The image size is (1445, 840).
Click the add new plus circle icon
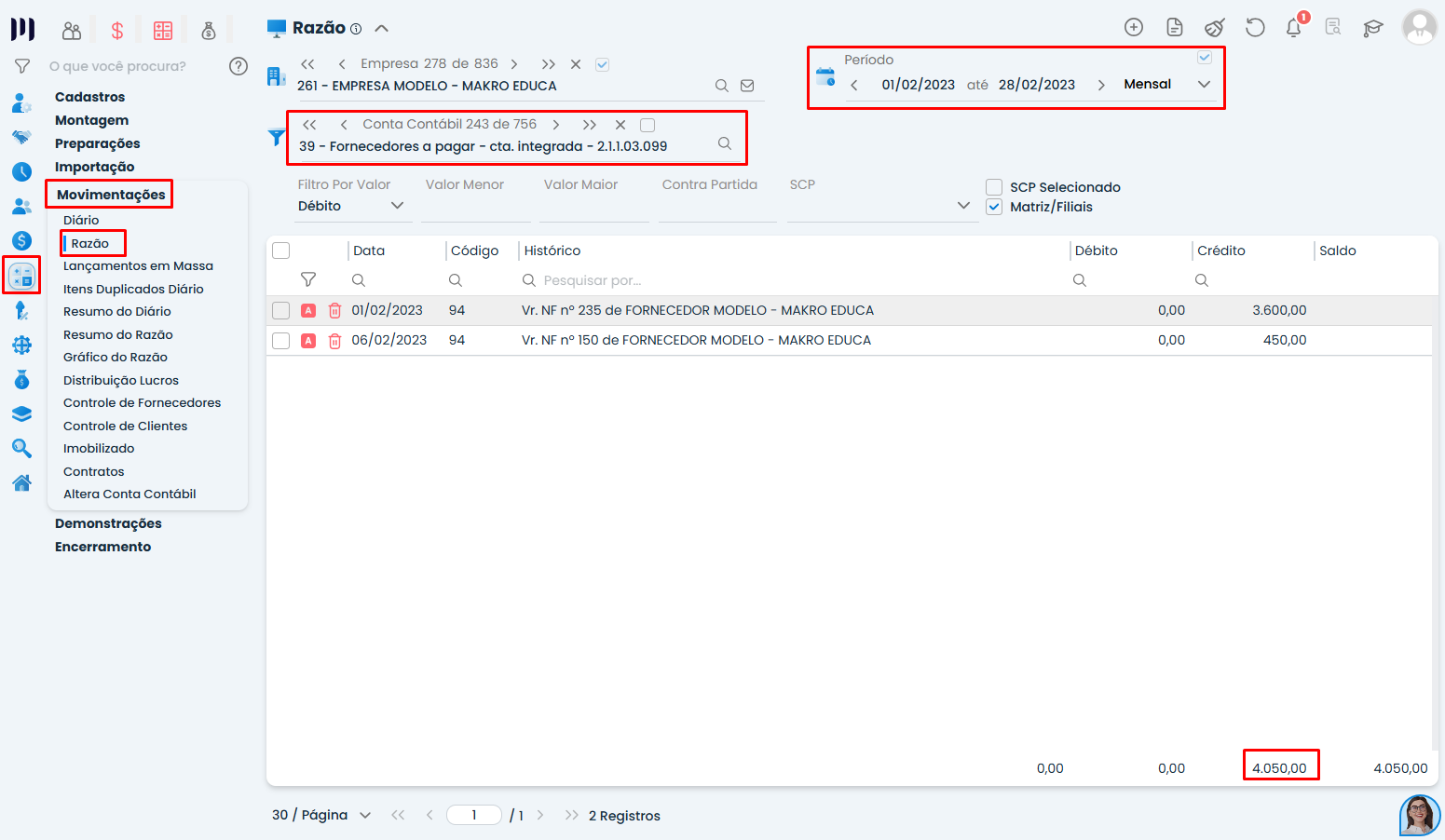[1134, 27]
